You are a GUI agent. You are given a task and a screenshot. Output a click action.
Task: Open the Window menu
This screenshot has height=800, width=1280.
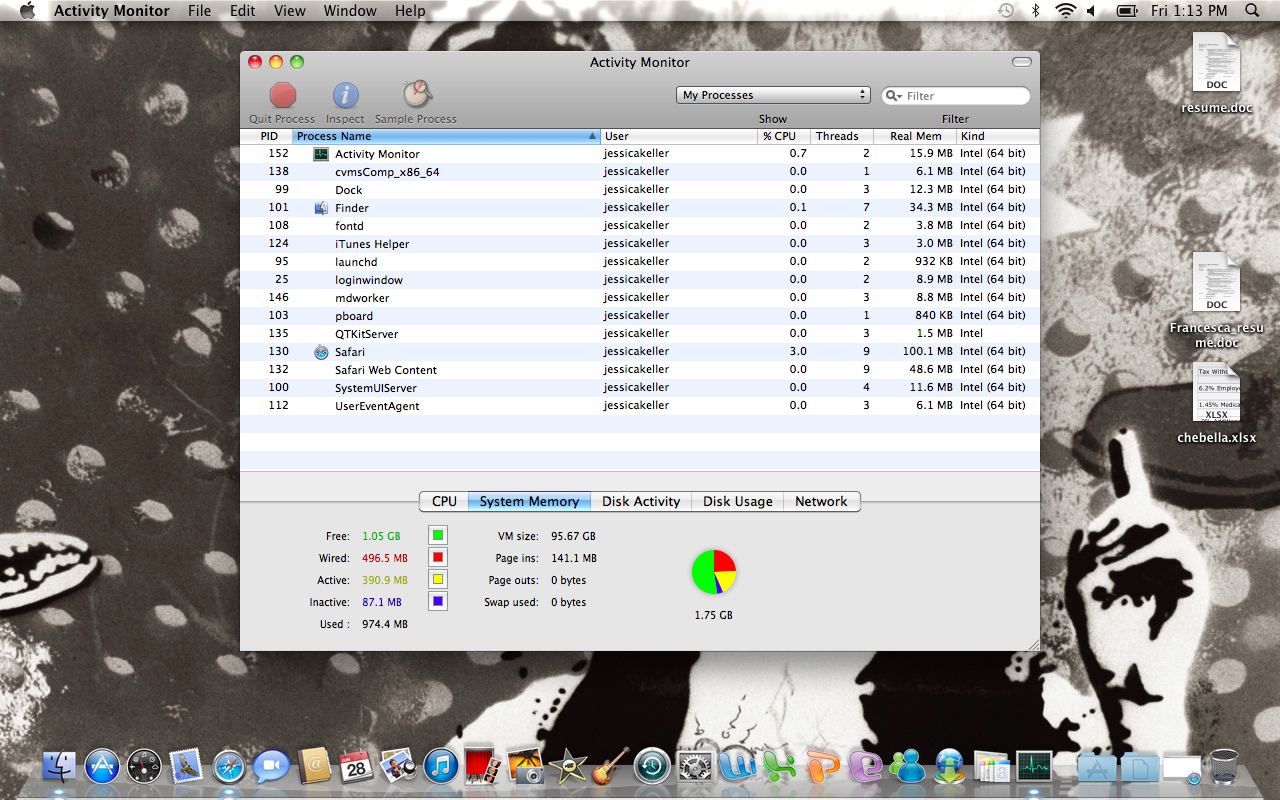(350, 11)
